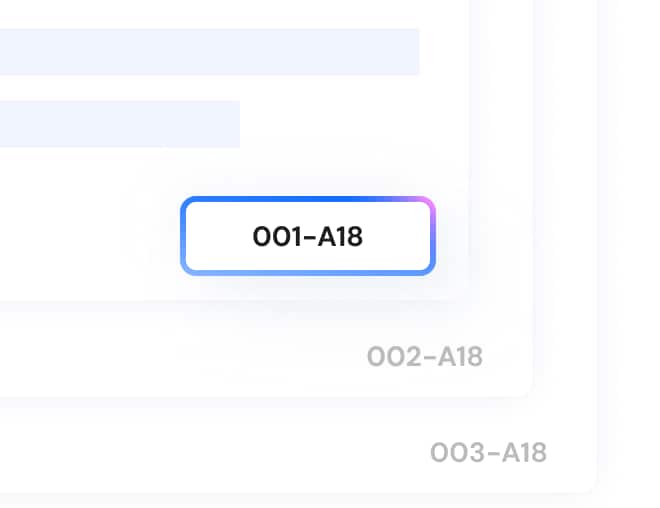Select the 002-A18 card label
660x508 pixels.
[425, 356]
